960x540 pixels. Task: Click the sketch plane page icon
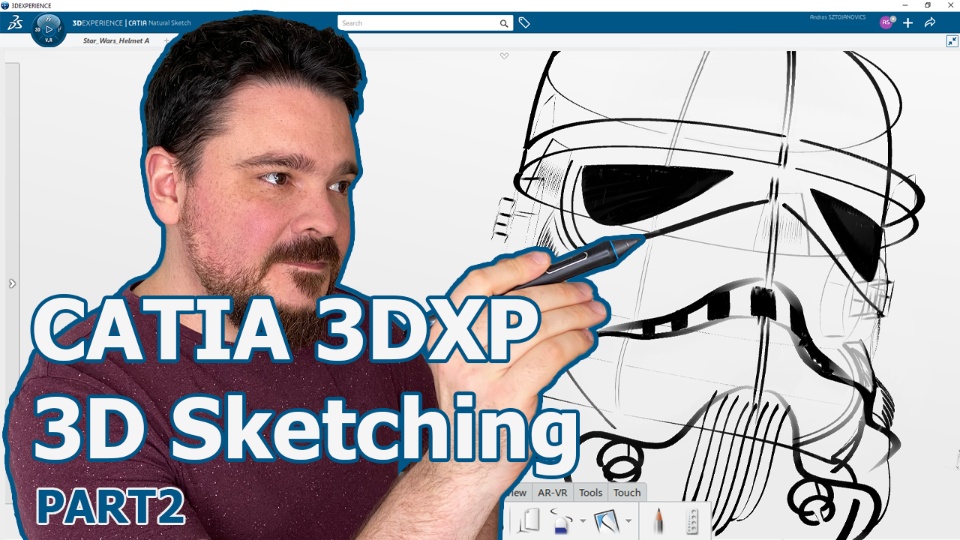pyautogui.click(x=528, y=521)
